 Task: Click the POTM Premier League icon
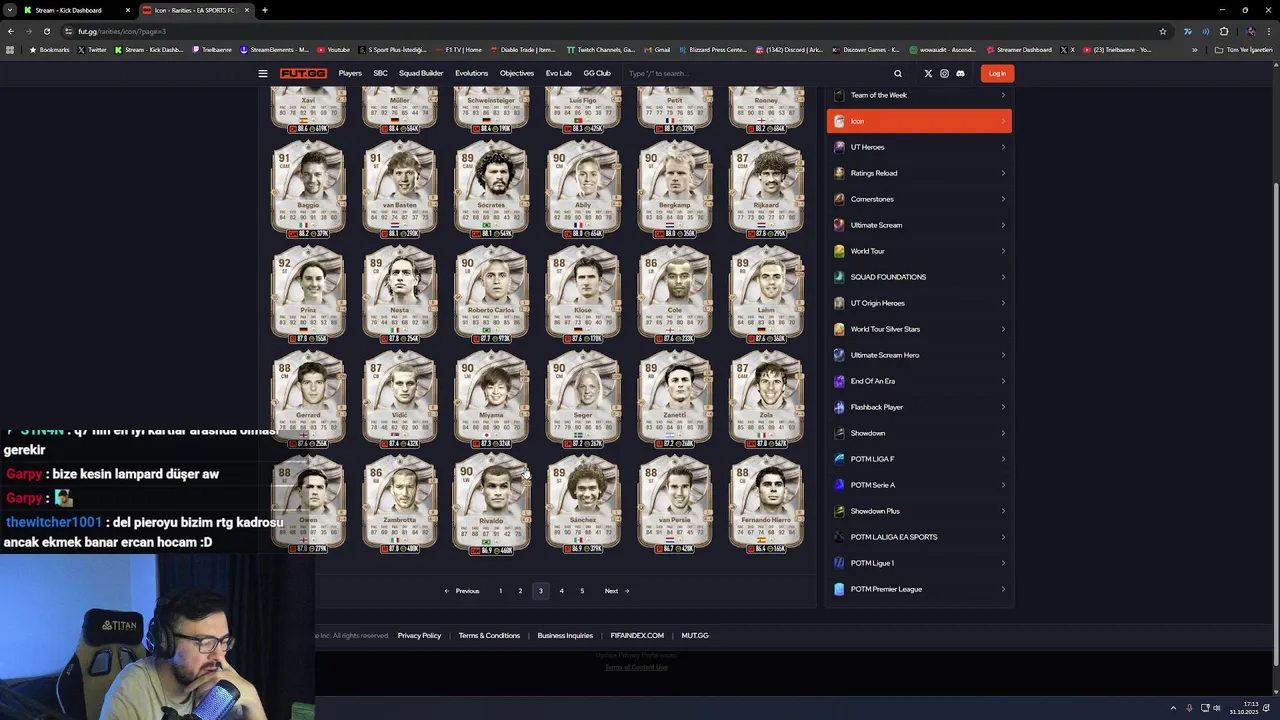tap(839, 589)
